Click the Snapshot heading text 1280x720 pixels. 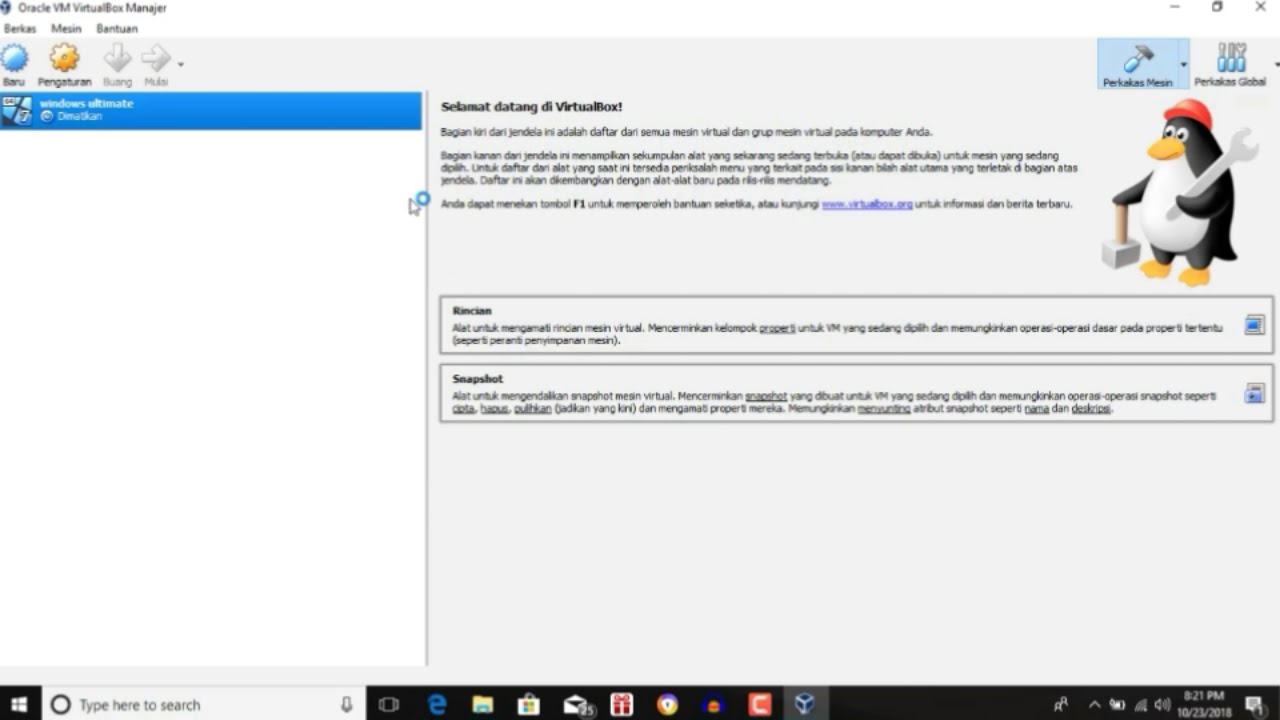(x=477, y=379)
